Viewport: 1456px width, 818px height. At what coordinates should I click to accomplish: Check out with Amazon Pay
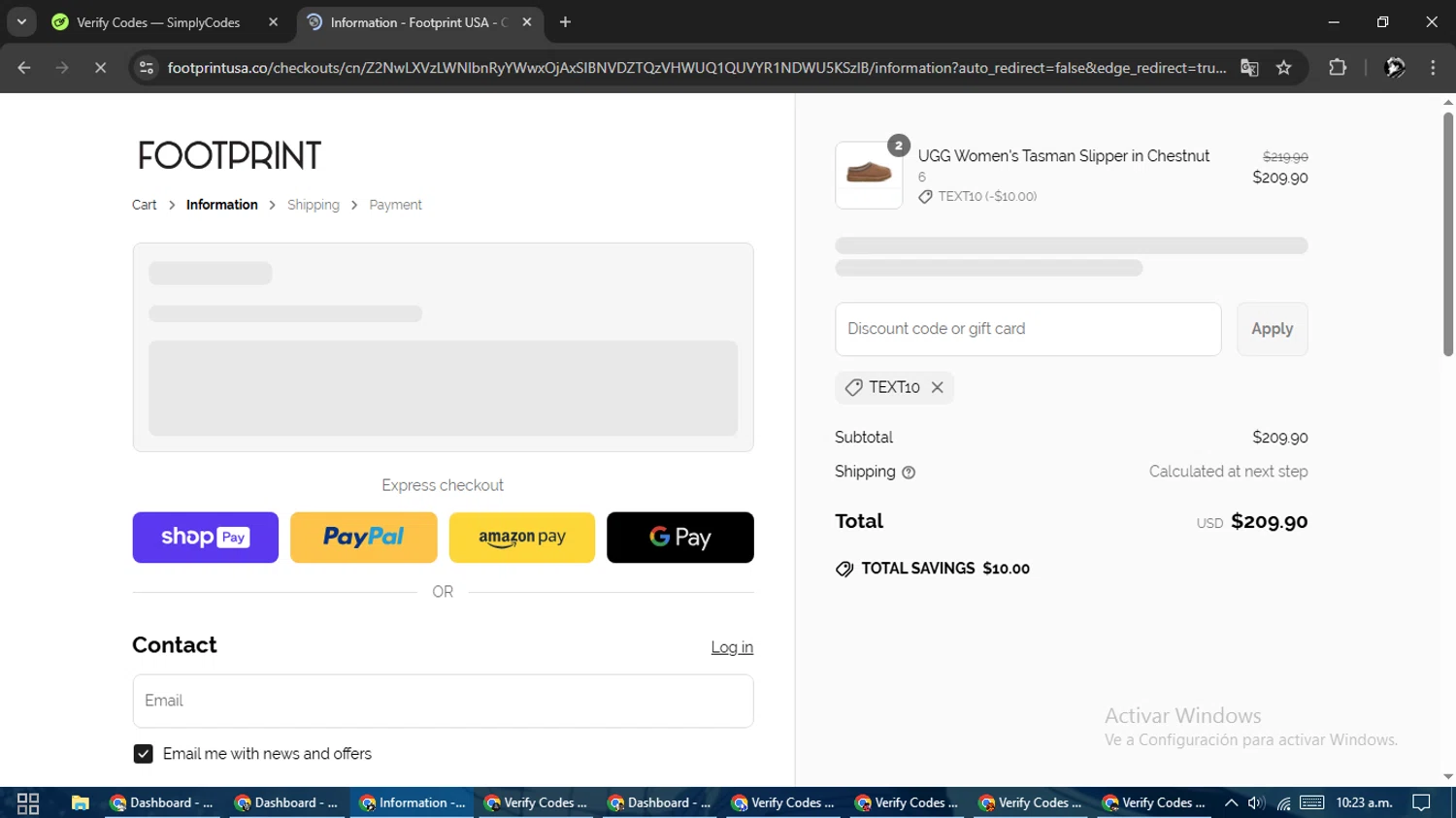(522, 538)
